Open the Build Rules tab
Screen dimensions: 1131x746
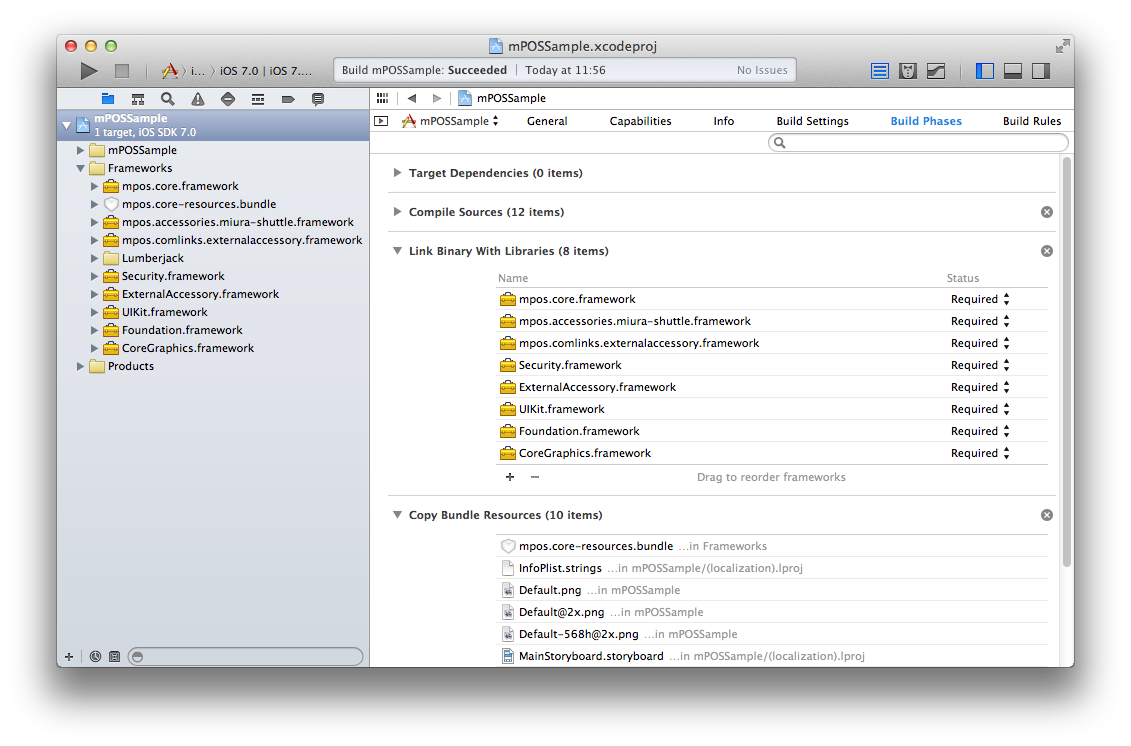1031,121
